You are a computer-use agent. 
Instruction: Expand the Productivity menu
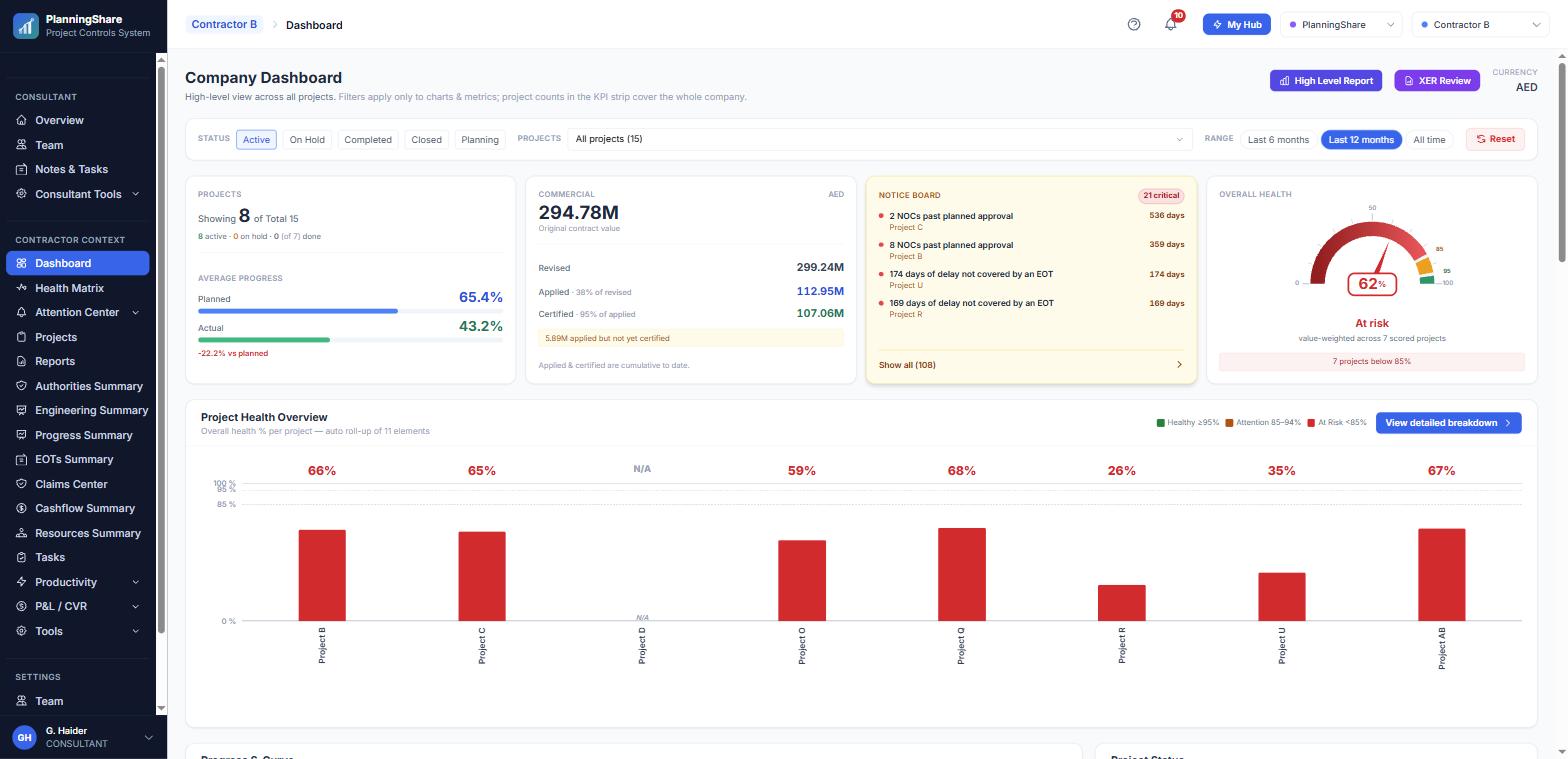click(x=77, y=582)
